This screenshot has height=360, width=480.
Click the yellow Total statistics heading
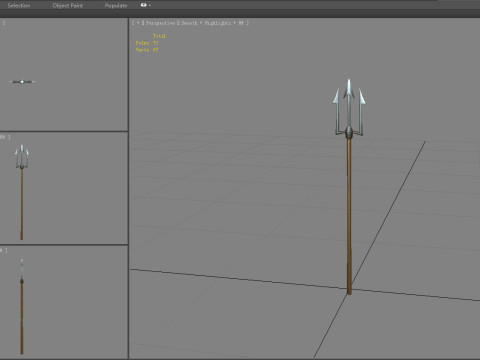159,36
